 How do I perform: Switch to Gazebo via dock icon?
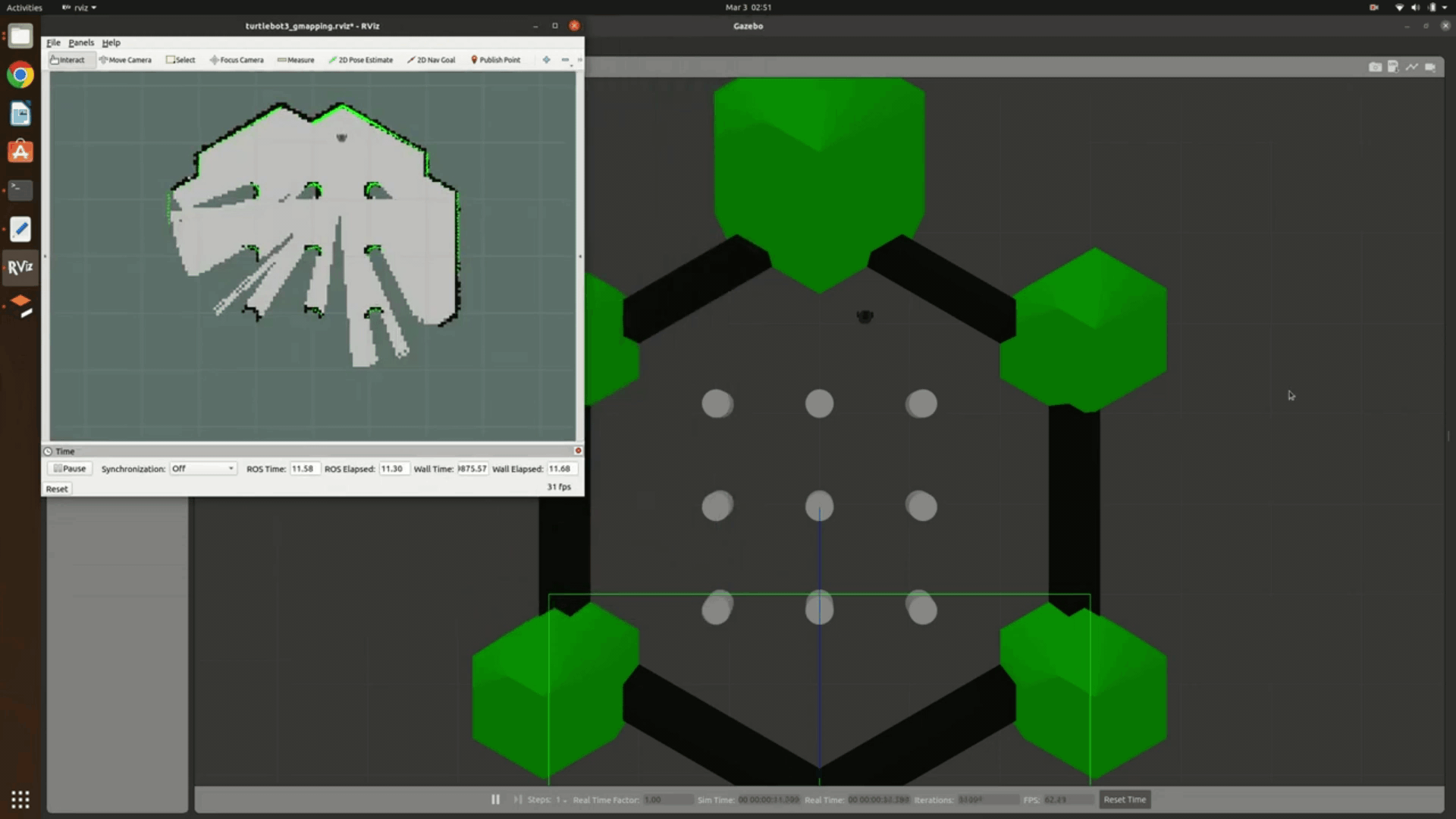coord(20,306)
